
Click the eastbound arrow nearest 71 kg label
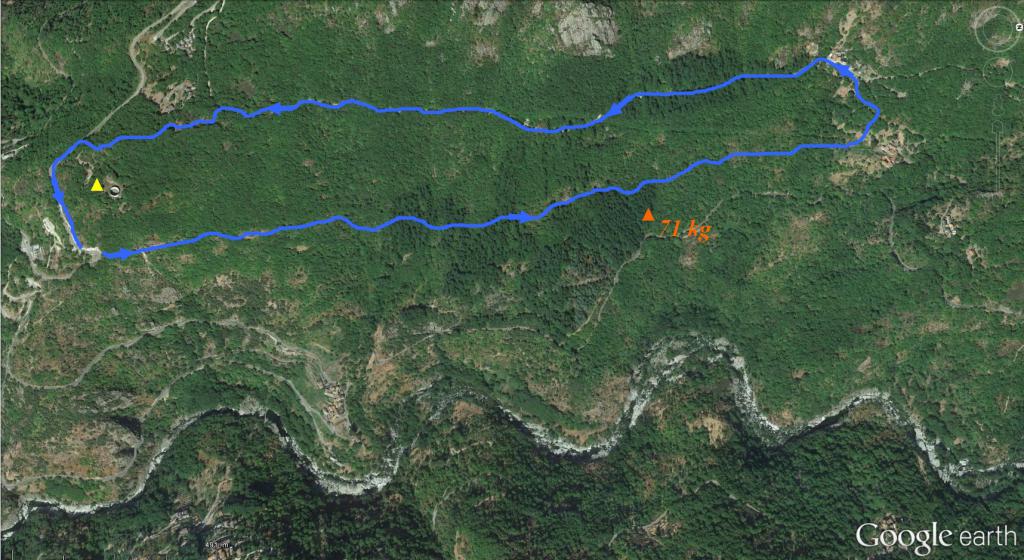coord(527,217)
